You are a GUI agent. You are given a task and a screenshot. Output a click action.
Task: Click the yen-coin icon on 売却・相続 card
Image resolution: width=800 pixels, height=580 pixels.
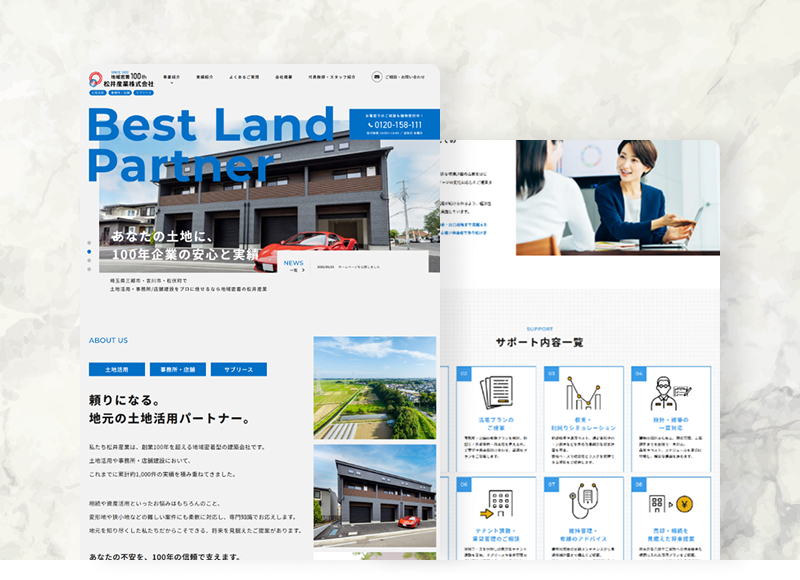[685, 505]
